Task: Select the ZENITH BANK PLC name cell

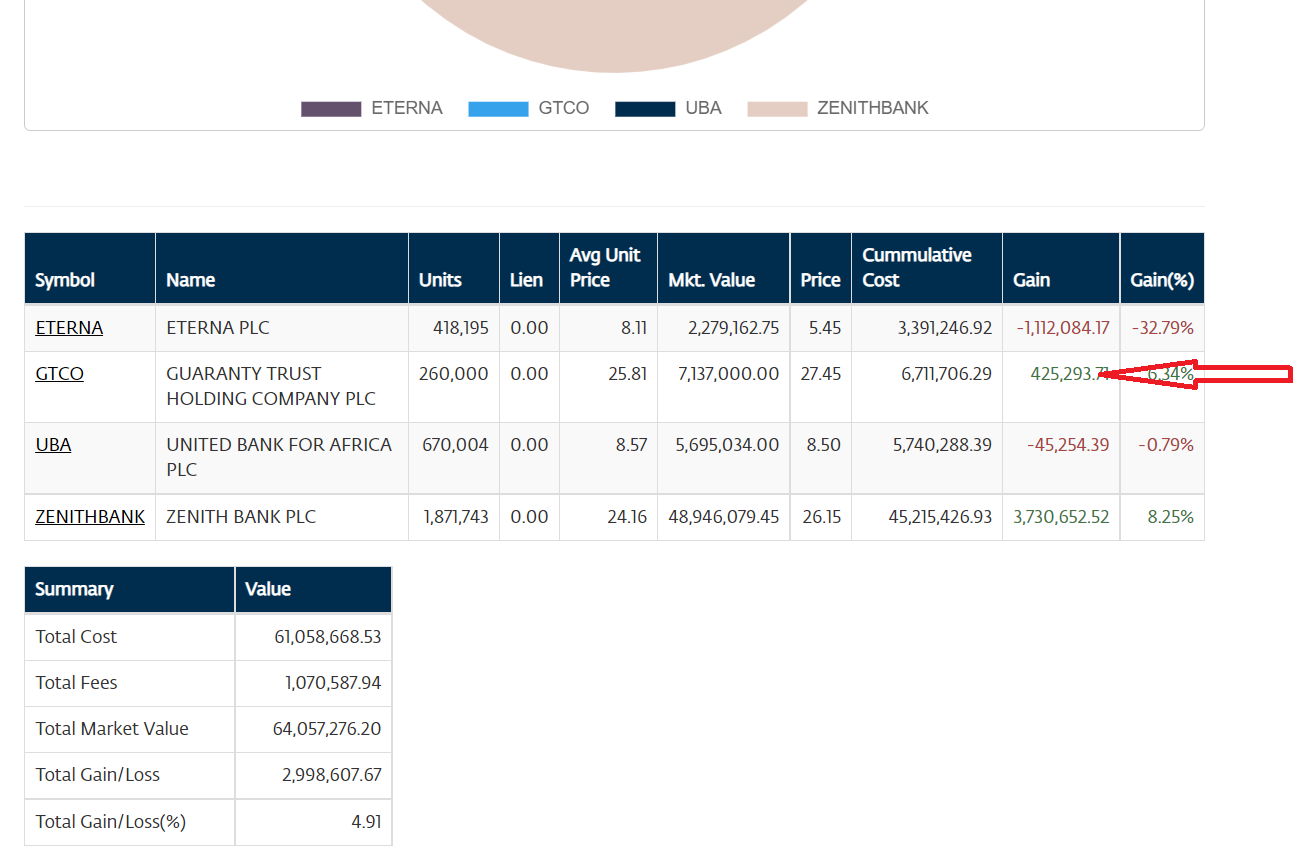Action: (282, 517)
